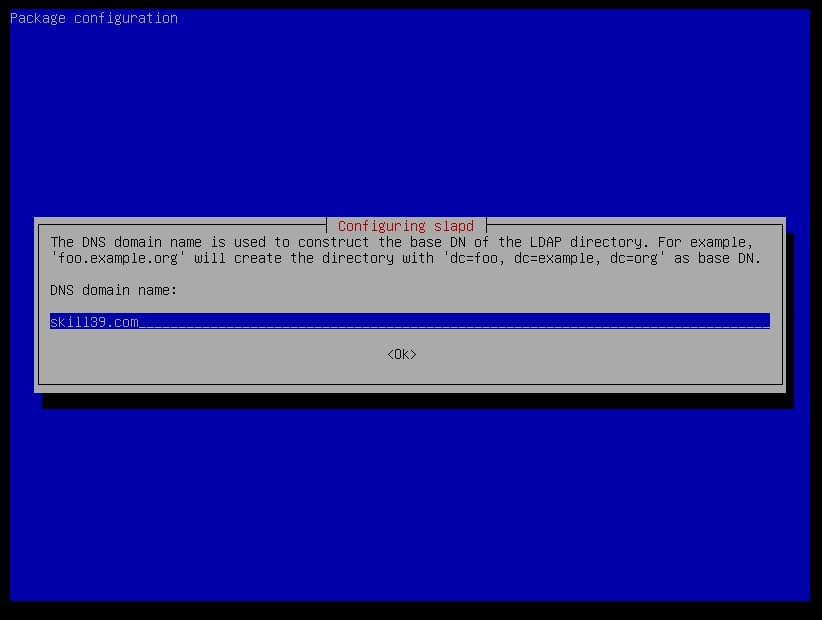Click the explanatory text about base DN
Screen dimensions: 822x620
(x=400, y=242)
